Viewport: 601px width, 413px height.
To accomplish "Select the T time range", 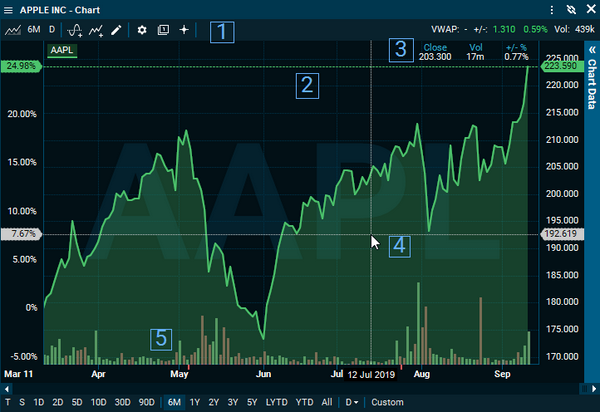I will 8,402.
